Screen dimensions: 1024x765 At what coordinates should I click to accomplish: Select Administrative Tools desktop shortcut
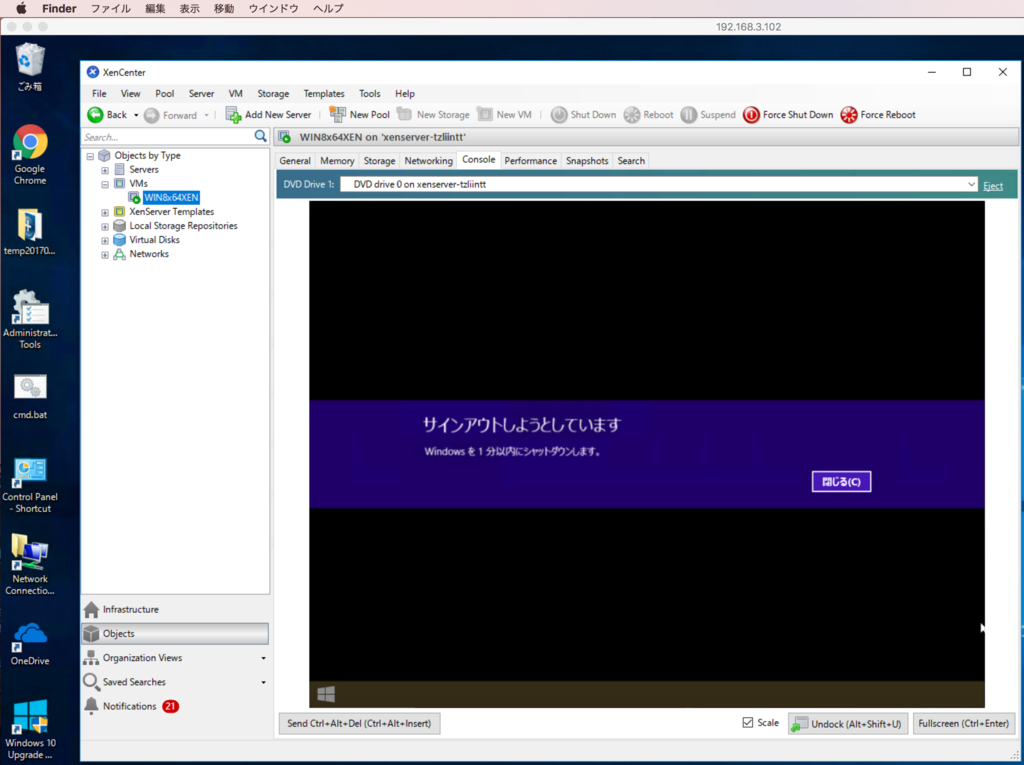[x=30, y=319]
